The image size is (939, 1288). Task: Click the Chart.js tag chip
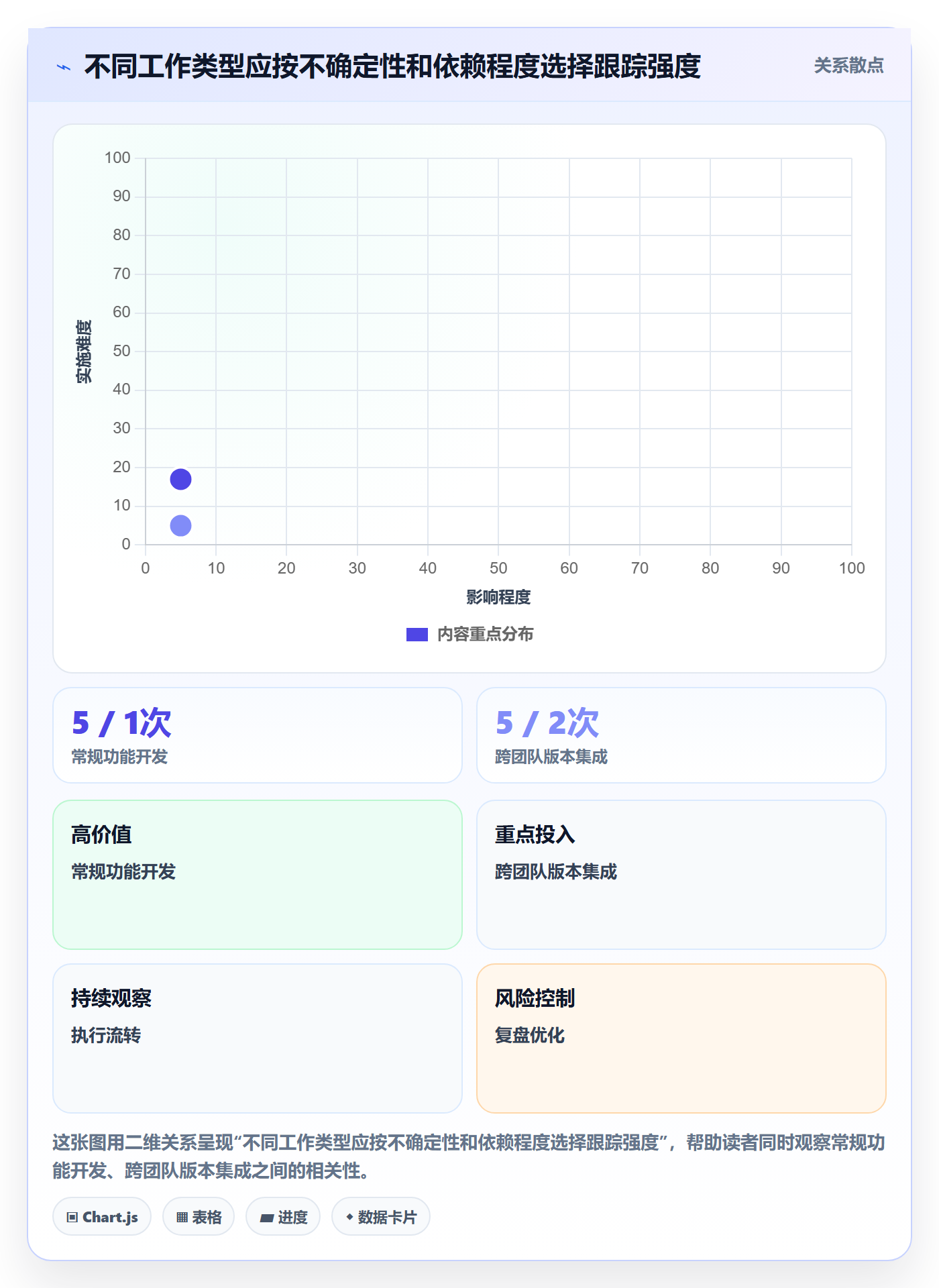coord(102,1217)
